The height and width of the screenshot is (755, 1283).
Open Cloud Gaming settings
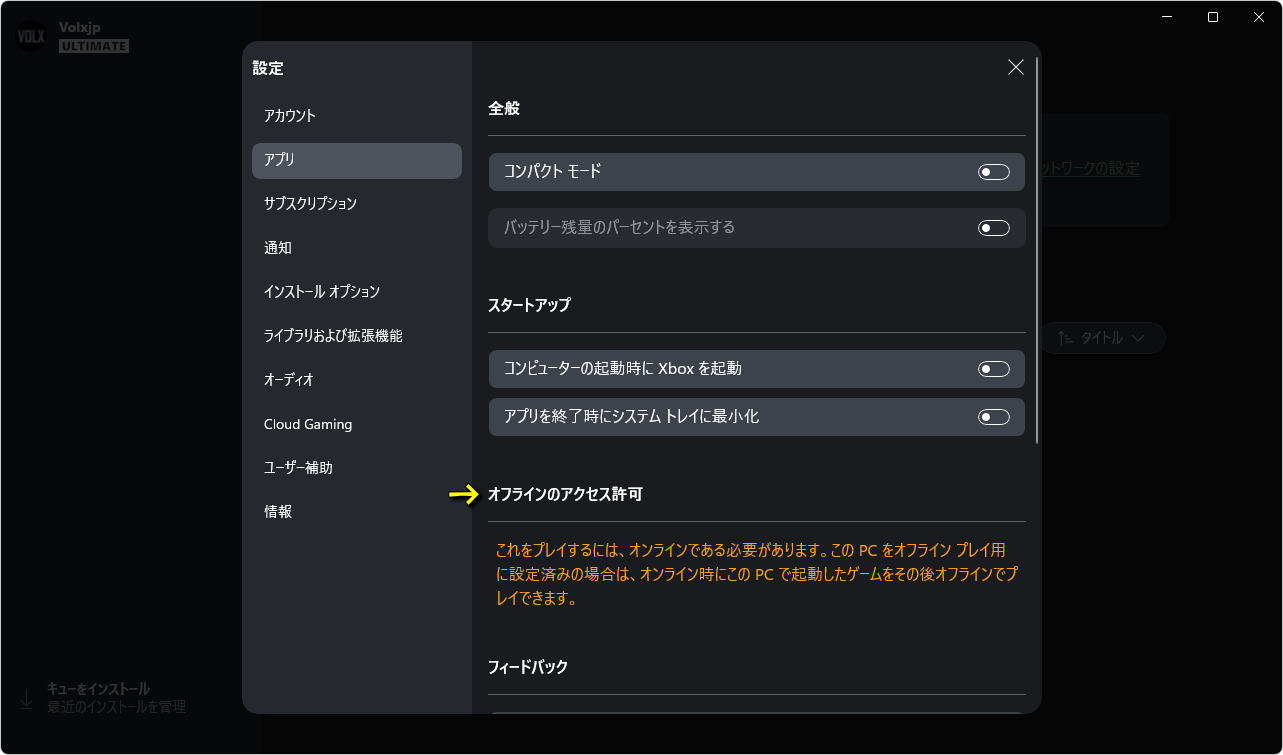point(356,424)
